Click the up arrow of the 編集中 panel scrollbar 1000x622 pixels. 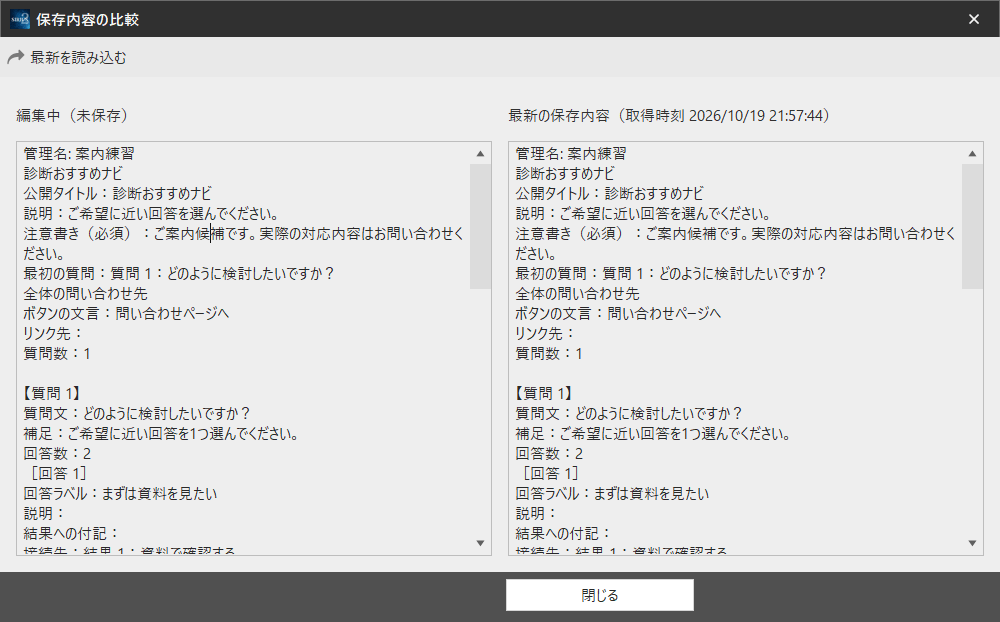(x=480, y=154)
